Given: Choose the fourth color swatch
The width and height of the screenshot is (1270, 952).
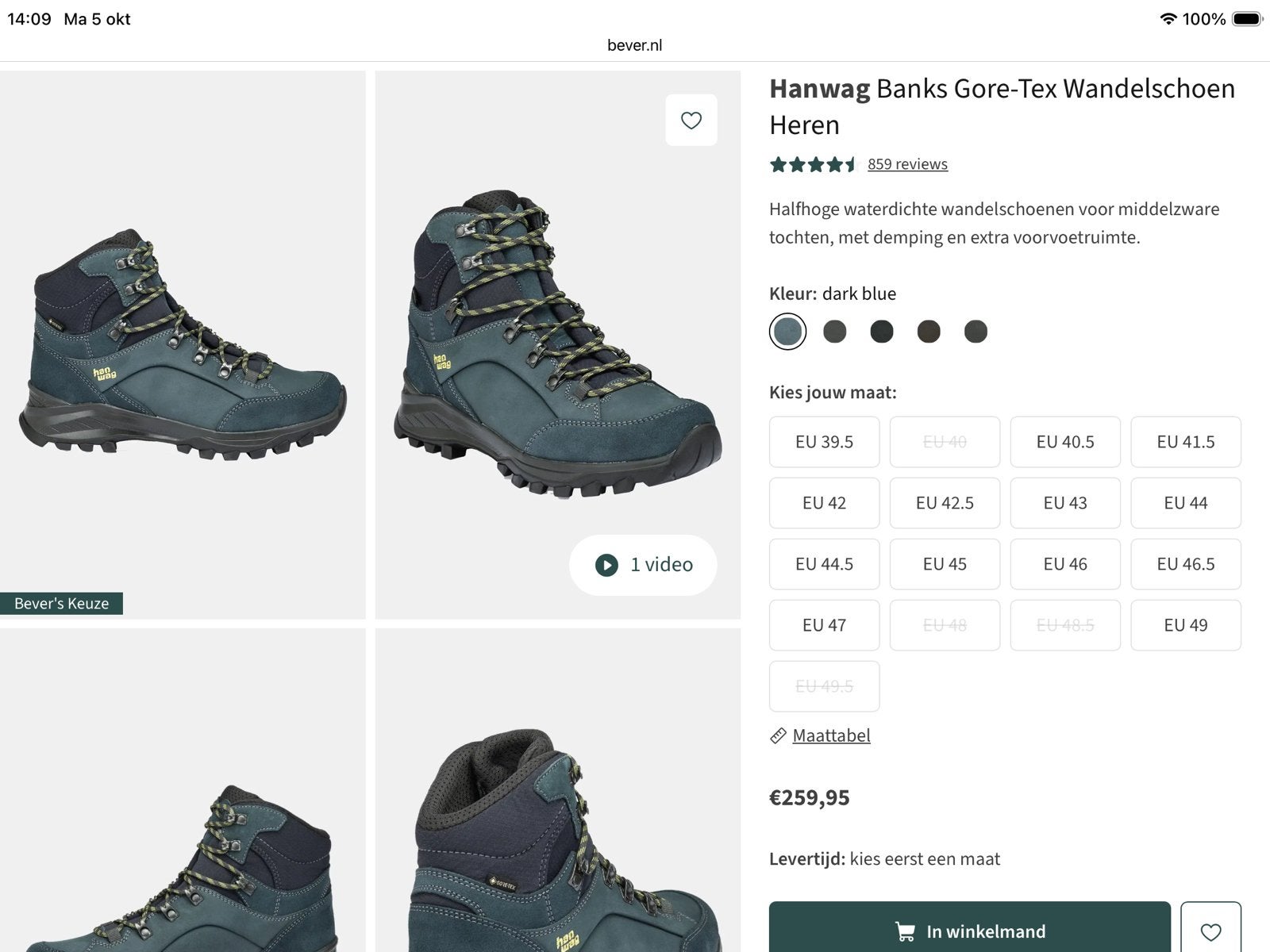Looking at the screenshot, I should (x=929, y=332).
